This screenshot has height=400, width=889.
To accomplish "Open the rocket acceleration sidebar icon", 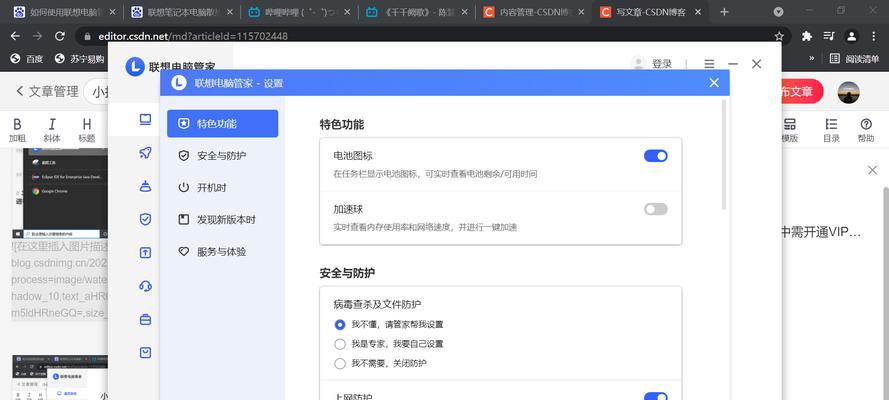I will click(x=146, y=152).
